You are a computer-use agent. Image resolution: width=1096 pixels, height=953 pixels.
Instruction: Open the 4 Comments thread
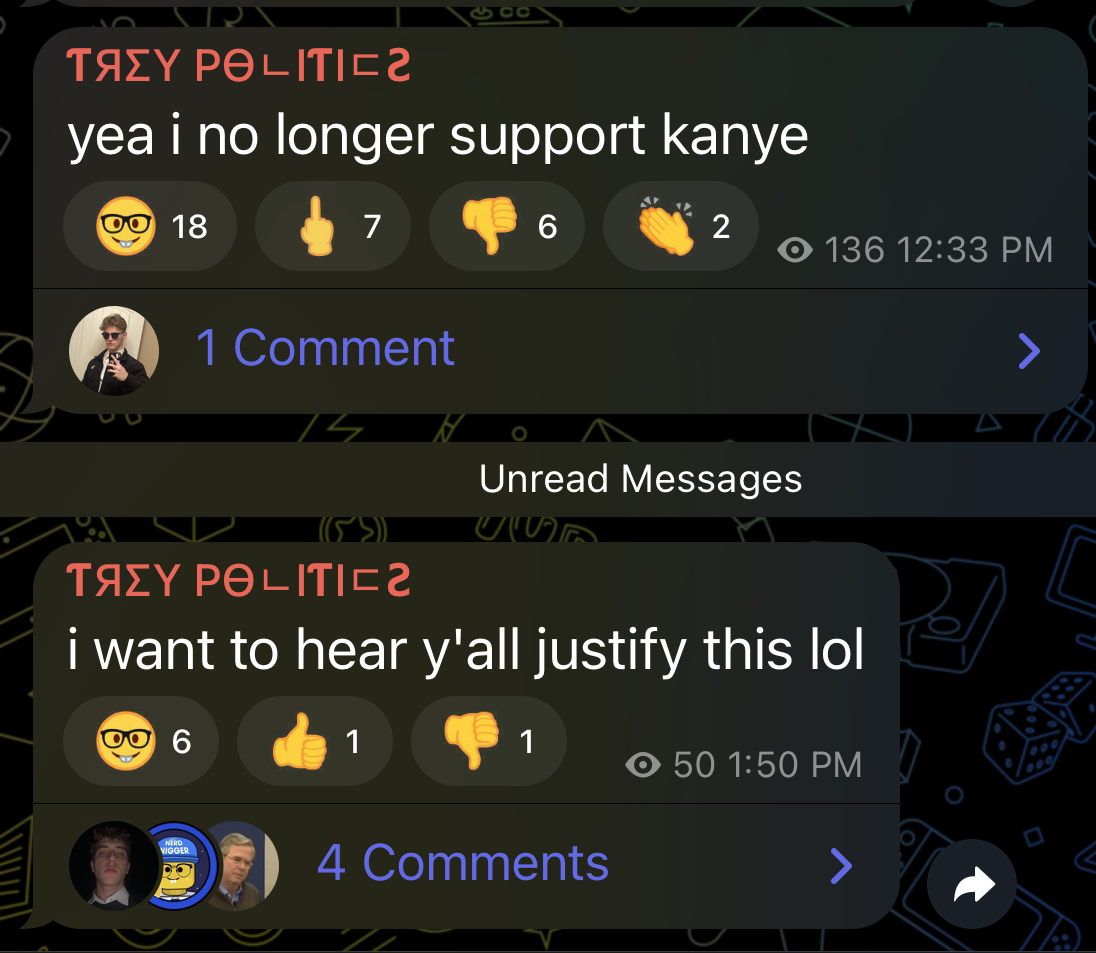point(463,863)
